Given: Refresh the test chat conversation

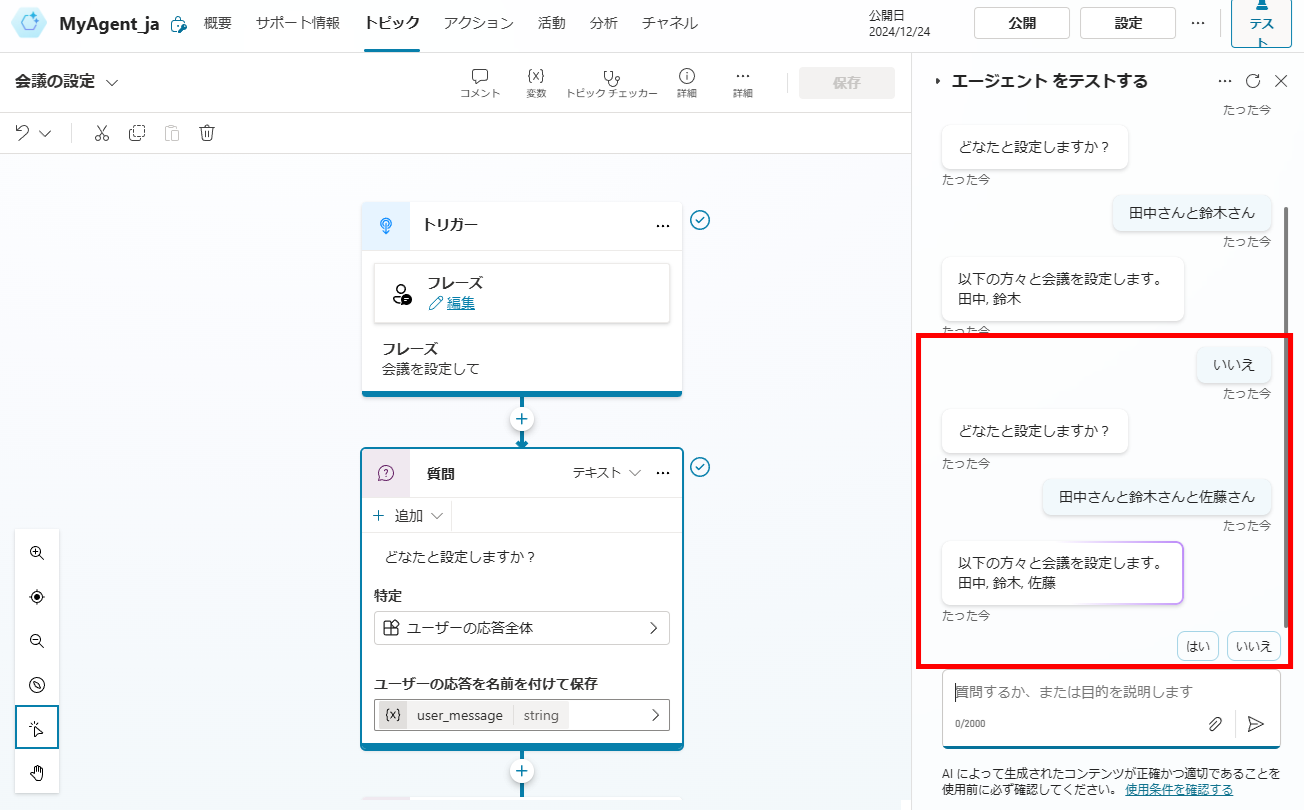Looking at the screenshot, I should point(1253,81).
